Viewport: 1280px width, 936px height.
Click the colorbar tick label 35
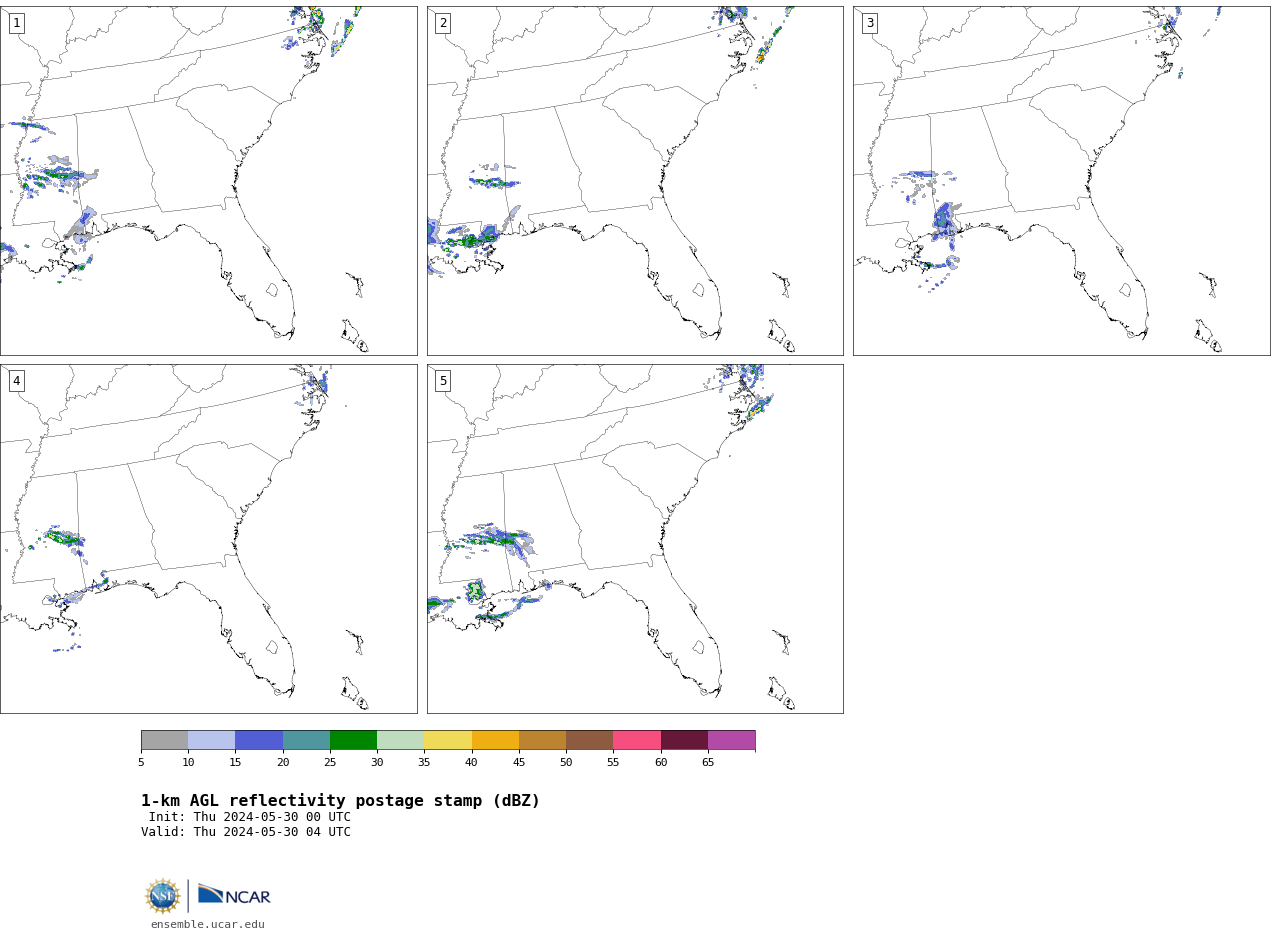[424, 763]
